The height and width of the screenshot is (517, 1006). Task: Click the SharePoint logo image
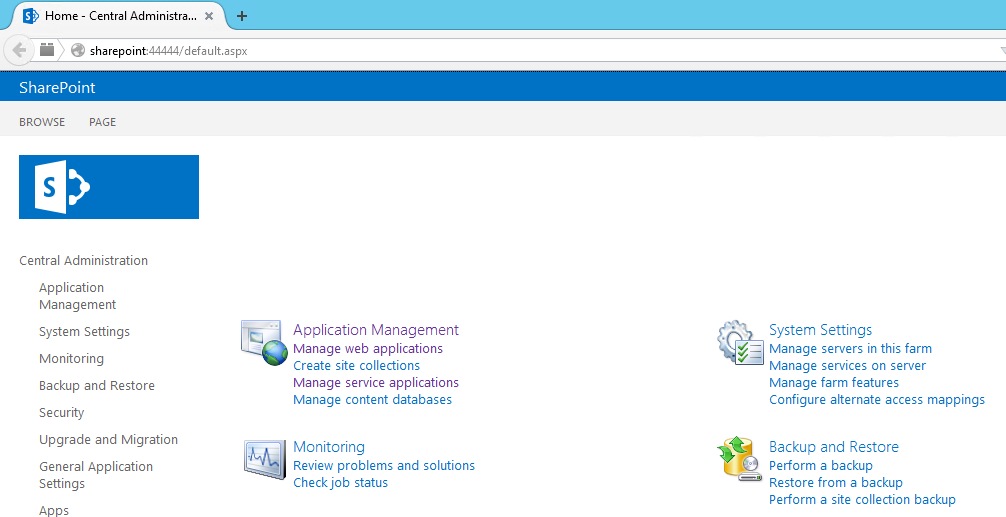[x=109, y=187]
